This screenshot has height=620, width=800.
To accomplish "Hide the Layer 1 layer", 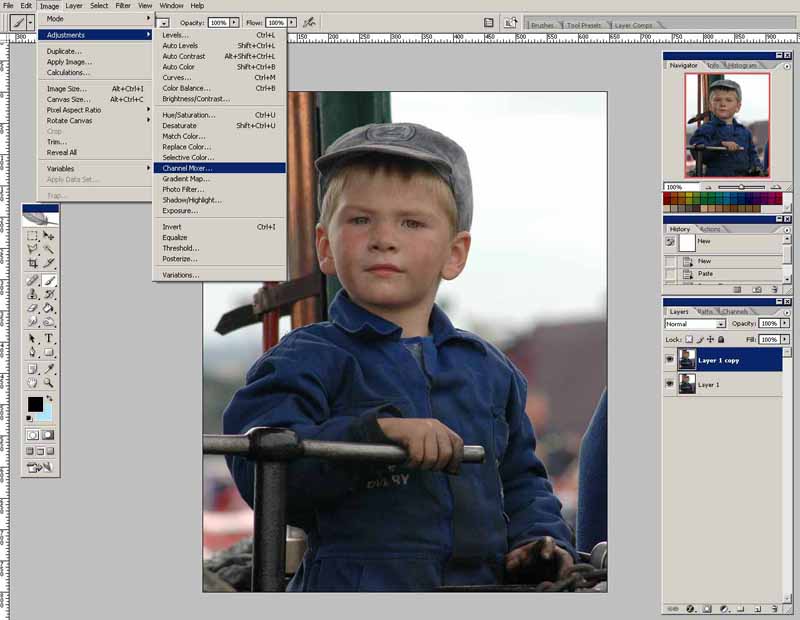I will 670,384.
